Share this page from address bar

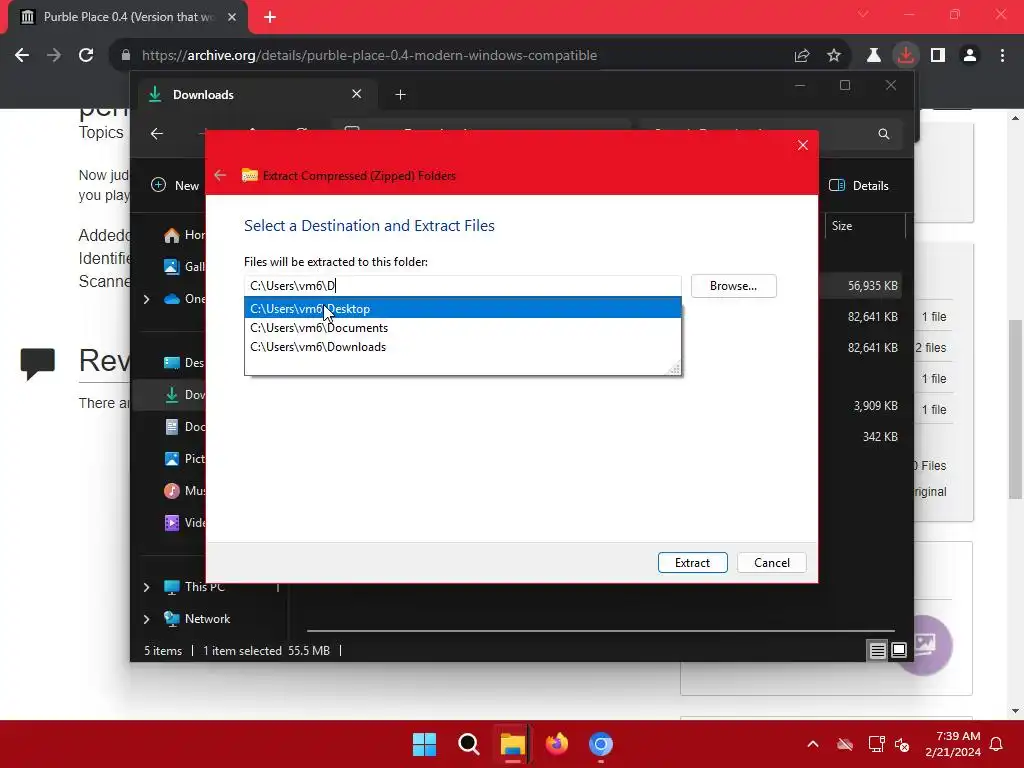[x=802, y=56]
